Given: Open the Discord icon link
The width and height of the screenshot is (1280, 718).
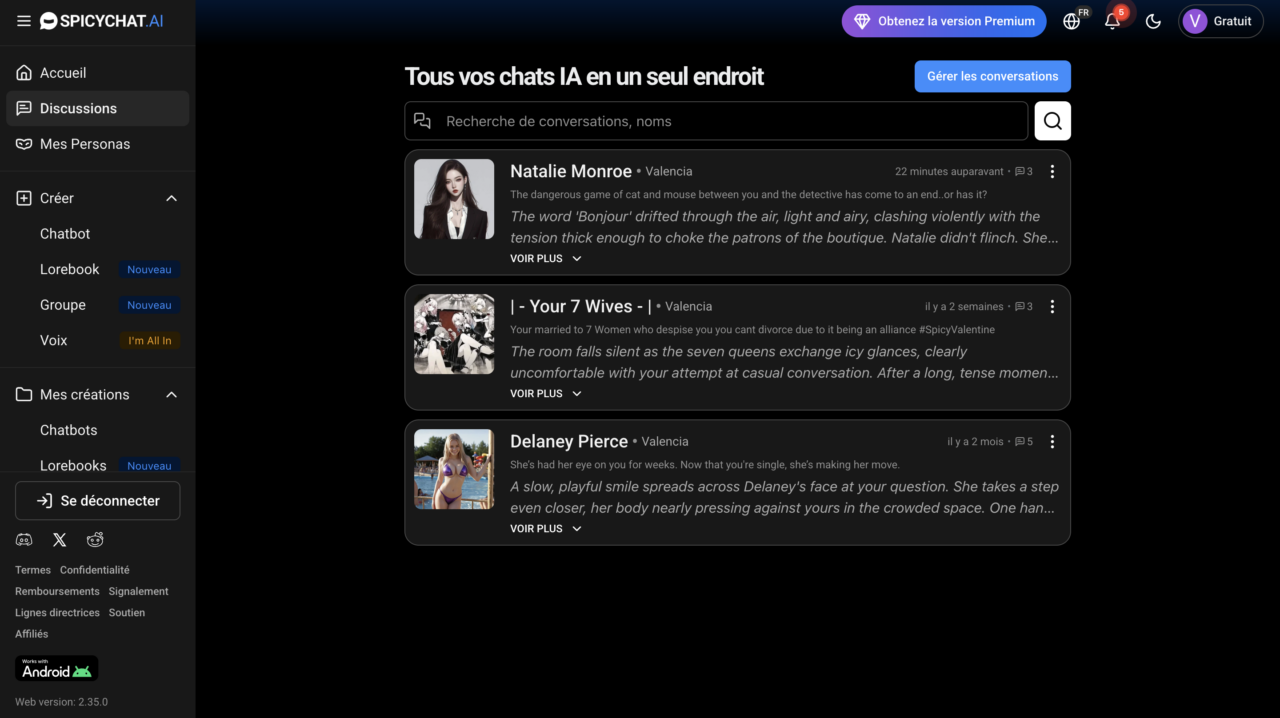Looking at the screenshot, I should [x=24, y=540].
